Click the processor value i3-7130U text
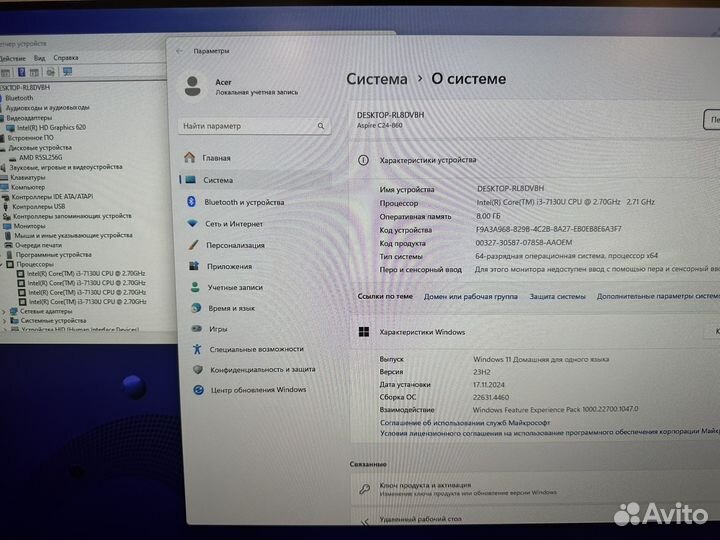This screenshot has width=720, height=540. click(x=565, y=202)
